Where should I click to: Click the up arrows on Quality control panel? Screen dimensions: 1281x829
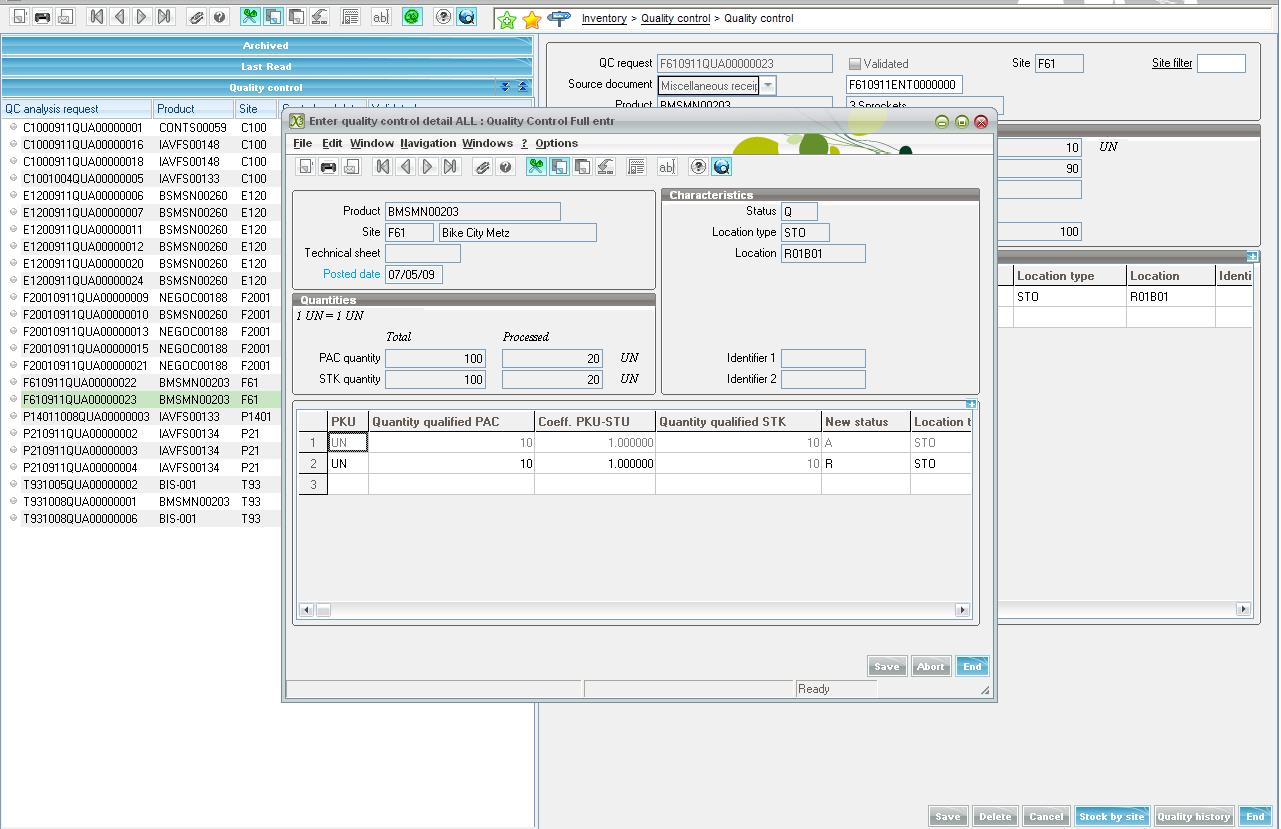(x=522, y=87)
